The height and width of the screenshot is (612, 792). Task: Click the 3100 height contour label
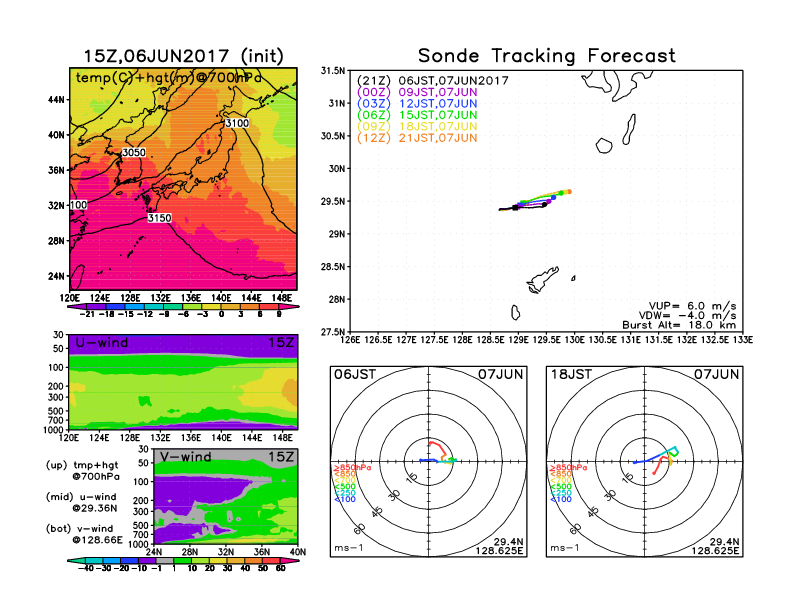237,123
